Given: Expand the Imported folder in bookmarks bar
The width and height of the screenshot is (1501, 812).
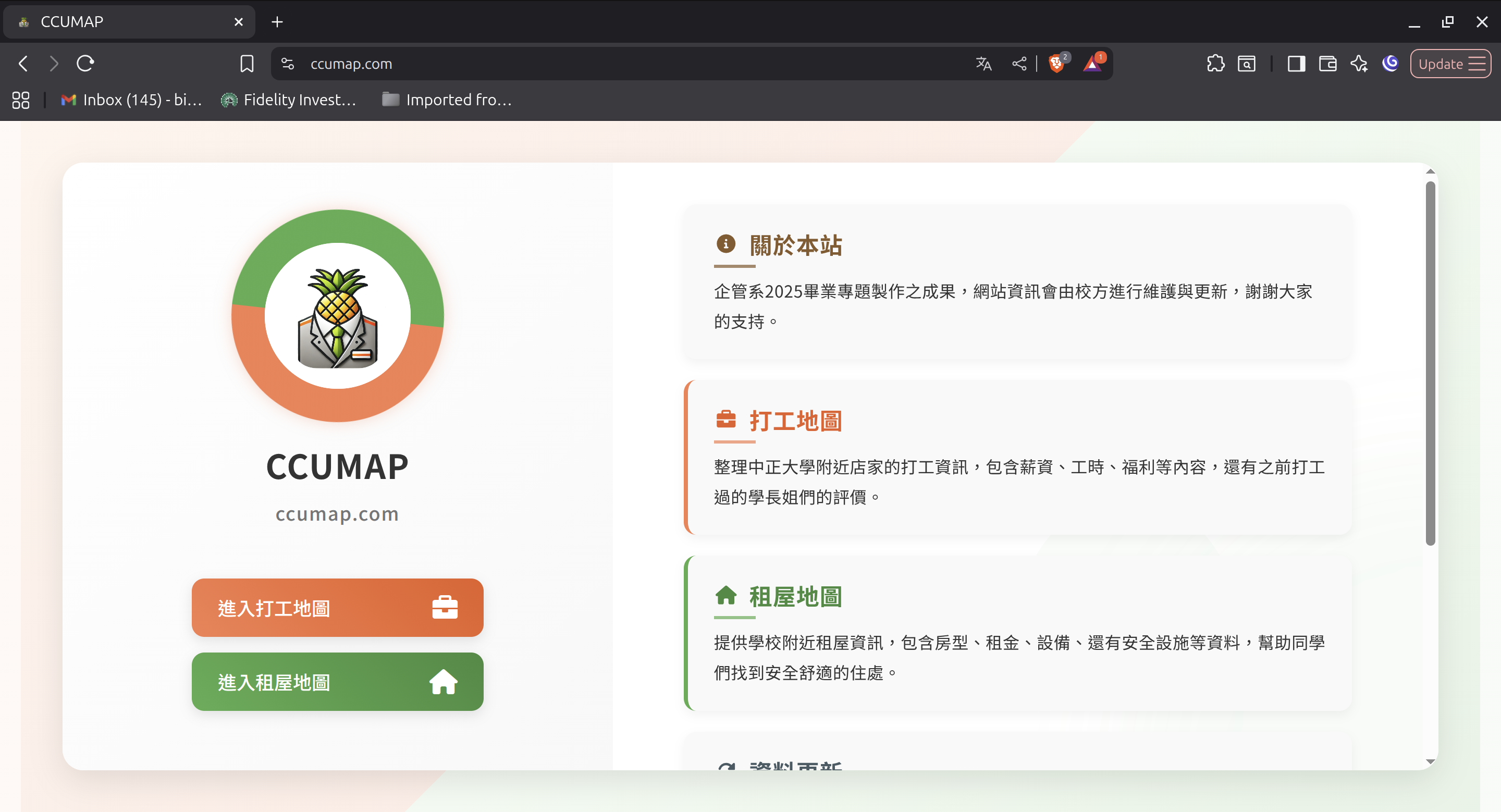Looking at the screenshot, I should pos(446,100).
